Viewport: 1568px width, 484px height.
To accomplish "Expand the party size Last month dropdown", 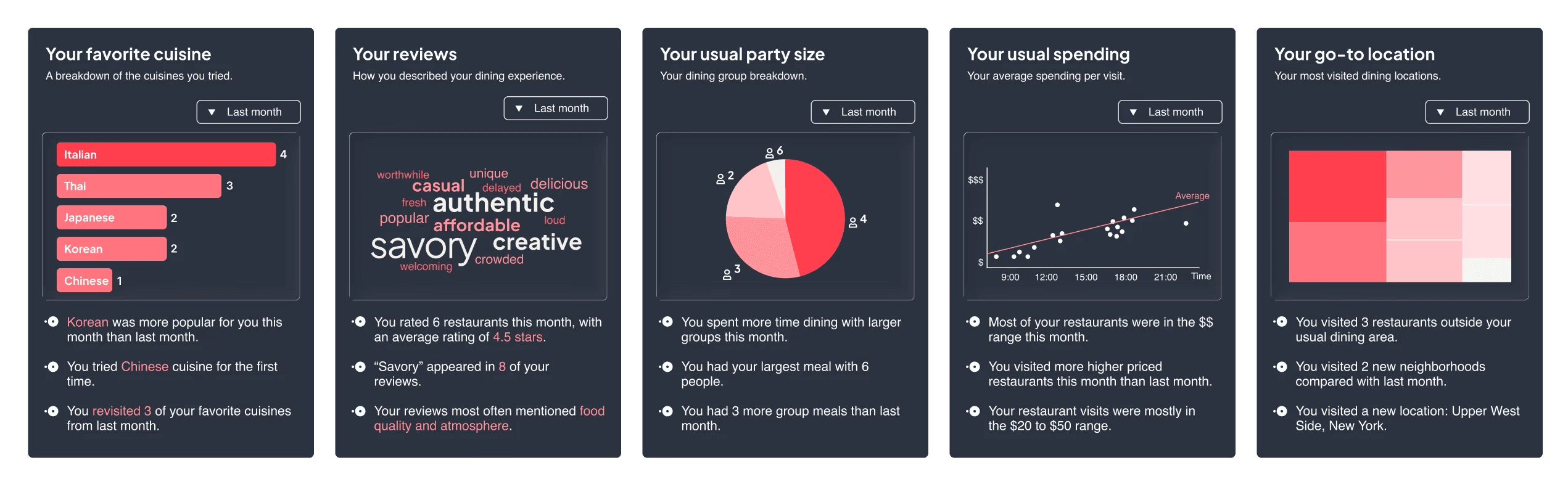I will click(863, 112).
